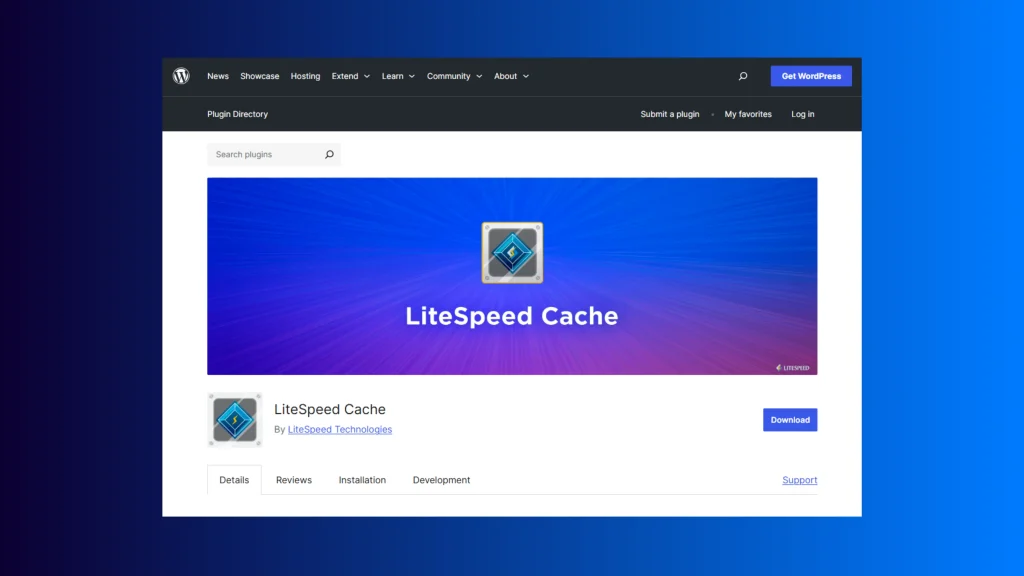Expand the Extend dropdown menu

pos(350,76)
